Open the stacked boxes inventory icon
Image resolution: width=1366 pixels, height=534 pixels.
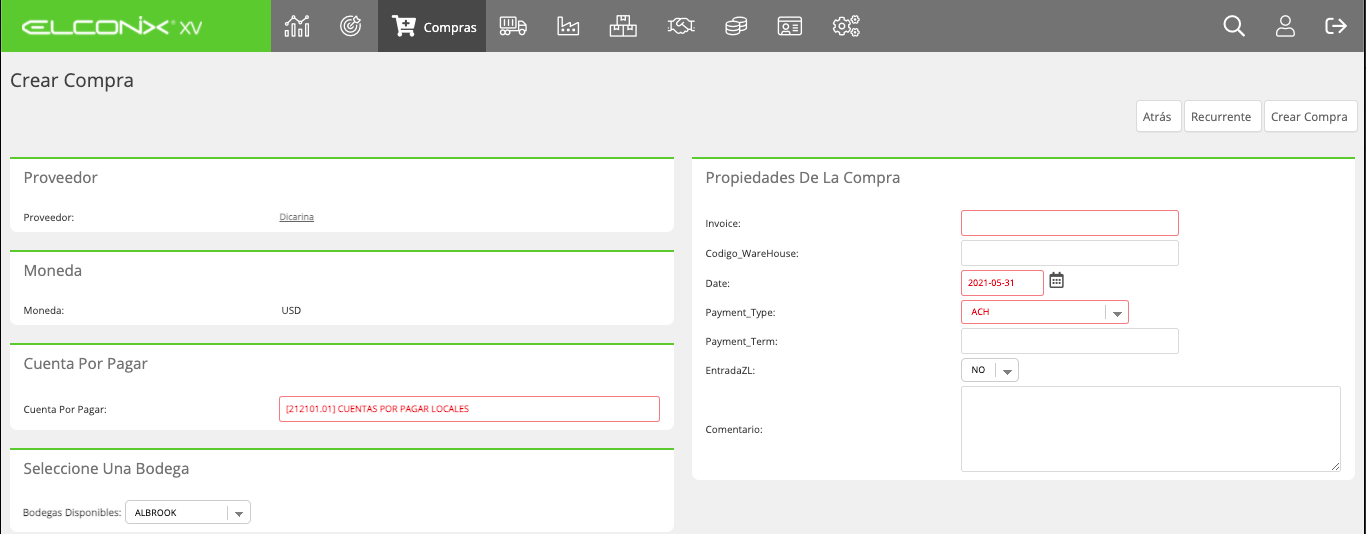click(x=623, y=26)
